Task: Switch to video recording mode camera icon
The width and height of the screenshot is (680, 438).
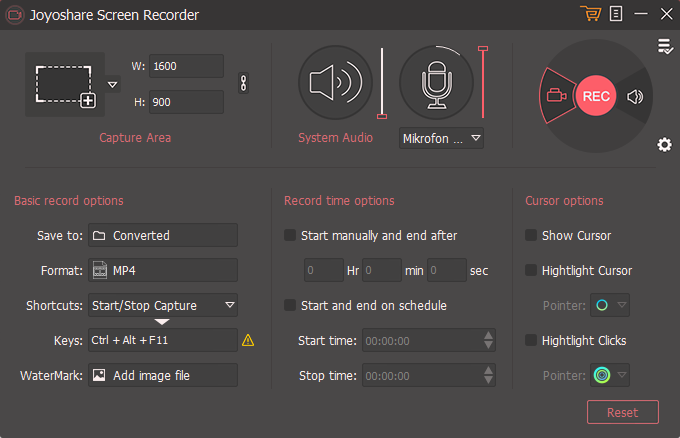Action: click(556, 95)
